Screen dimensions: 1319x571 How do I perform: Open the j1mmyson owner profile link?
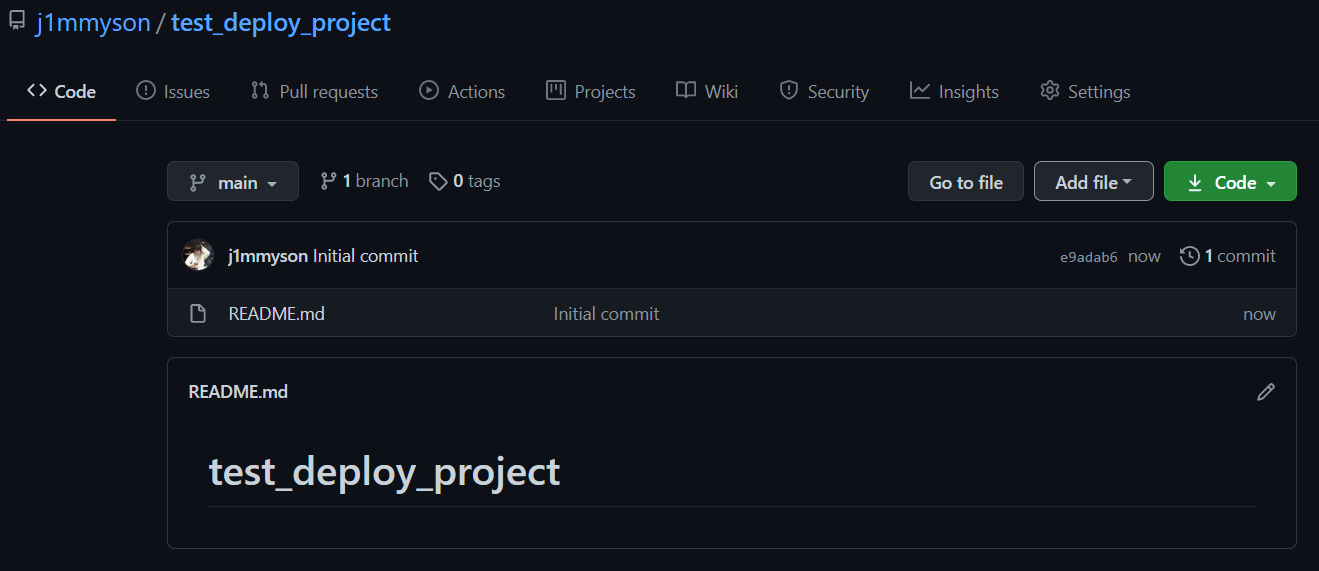(93, 22)
